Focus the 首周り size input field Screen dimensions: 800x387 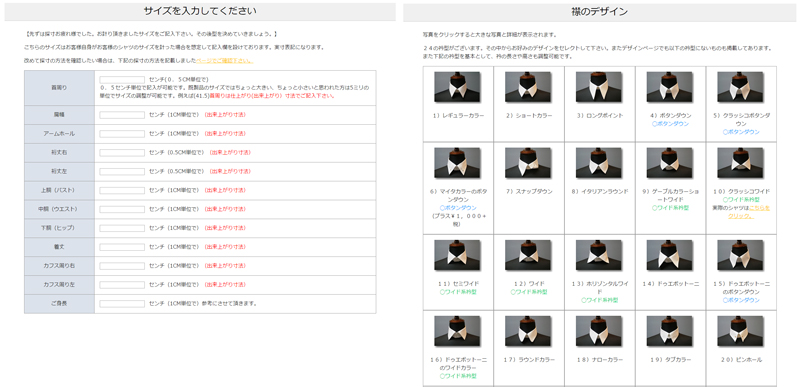tap(122, 80)
